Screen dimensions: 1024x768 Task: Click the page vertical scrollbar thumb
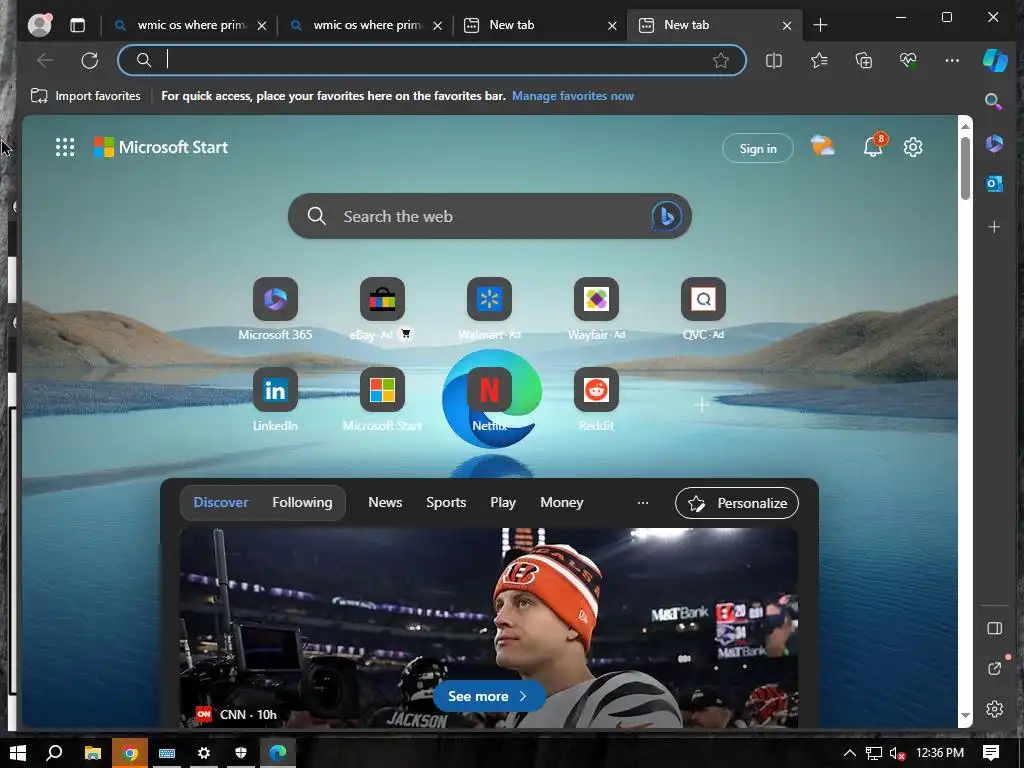(965, 168)
